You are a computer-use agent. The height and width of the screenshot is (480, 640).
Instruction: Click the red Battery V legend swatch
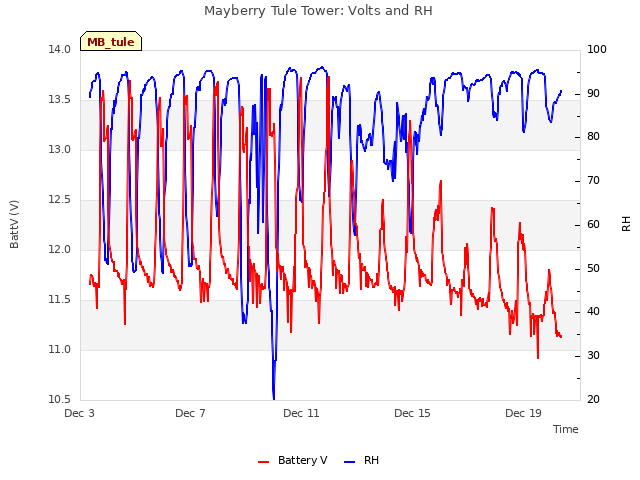(x=264, y=462)
